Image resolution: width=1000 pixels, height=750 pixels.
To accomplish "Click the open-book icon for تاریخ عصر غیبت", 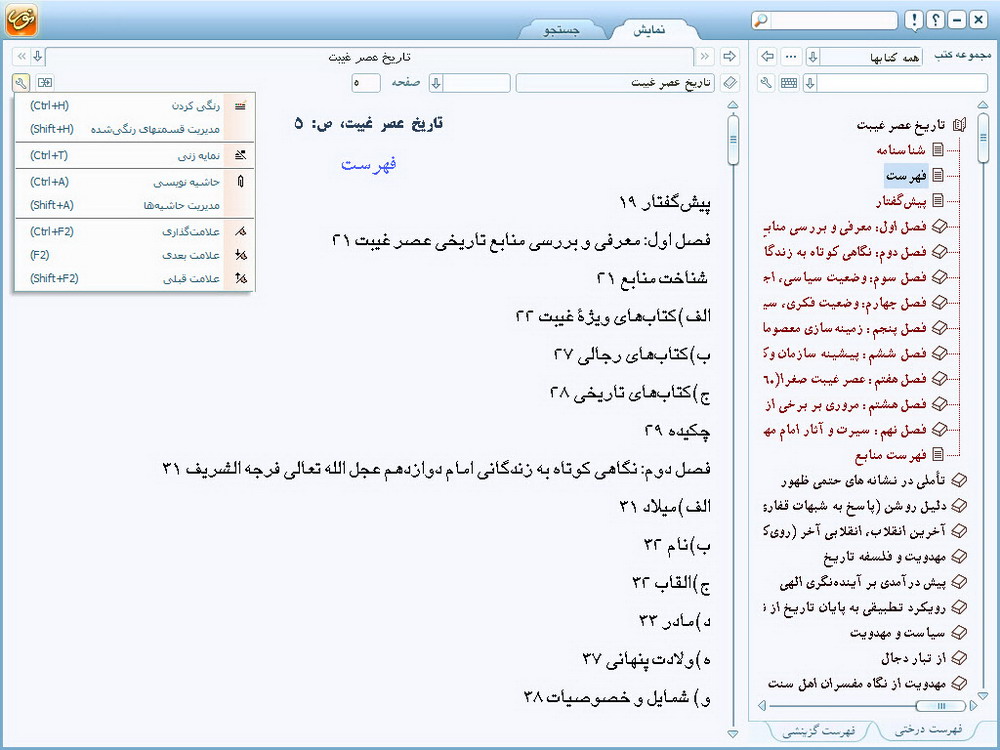I will click(959, 125).
